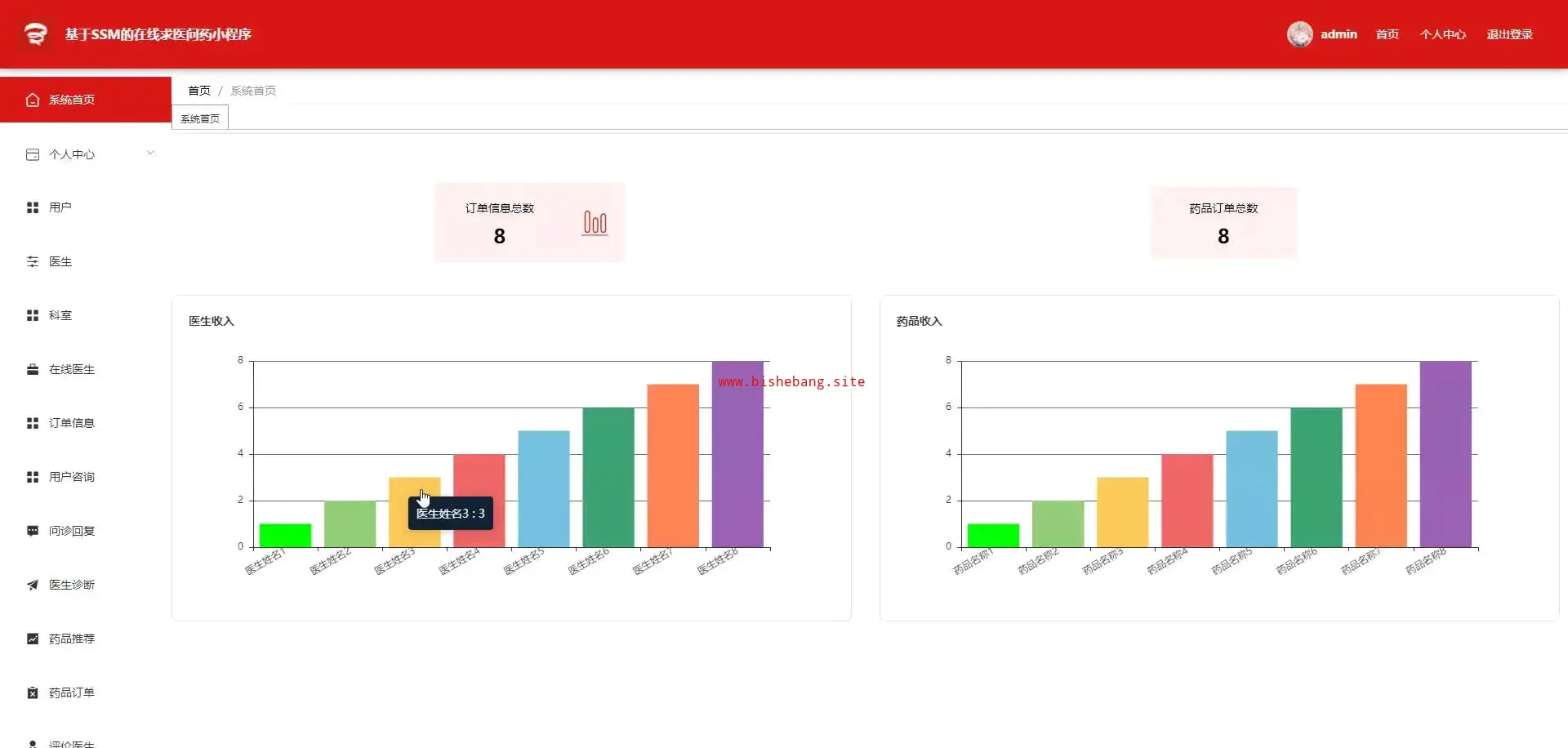Open 用户 via its grid icon
This screenshot has width=1568, height=748.
pos(33,207)
